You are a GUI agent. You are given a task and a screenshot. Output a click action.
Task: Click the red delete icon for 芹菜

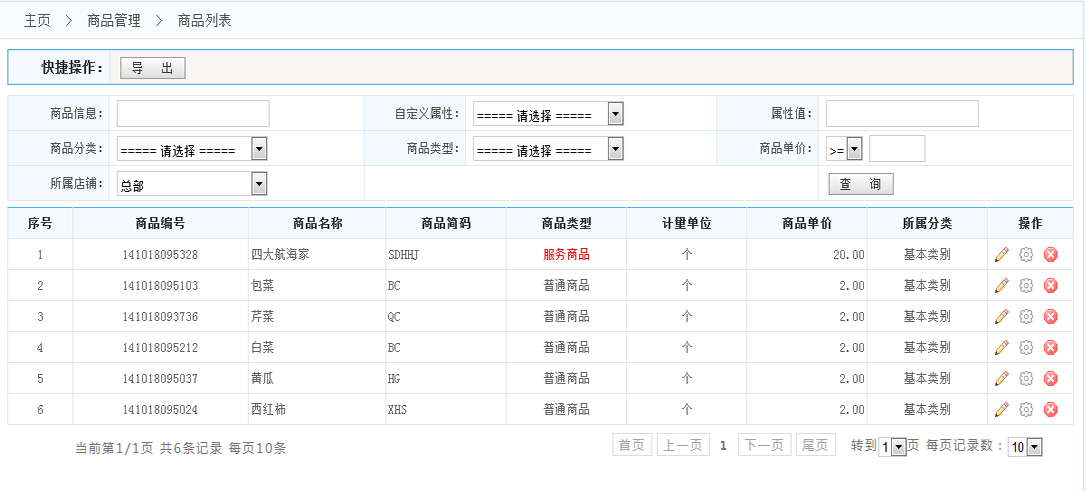point(1050,317)
